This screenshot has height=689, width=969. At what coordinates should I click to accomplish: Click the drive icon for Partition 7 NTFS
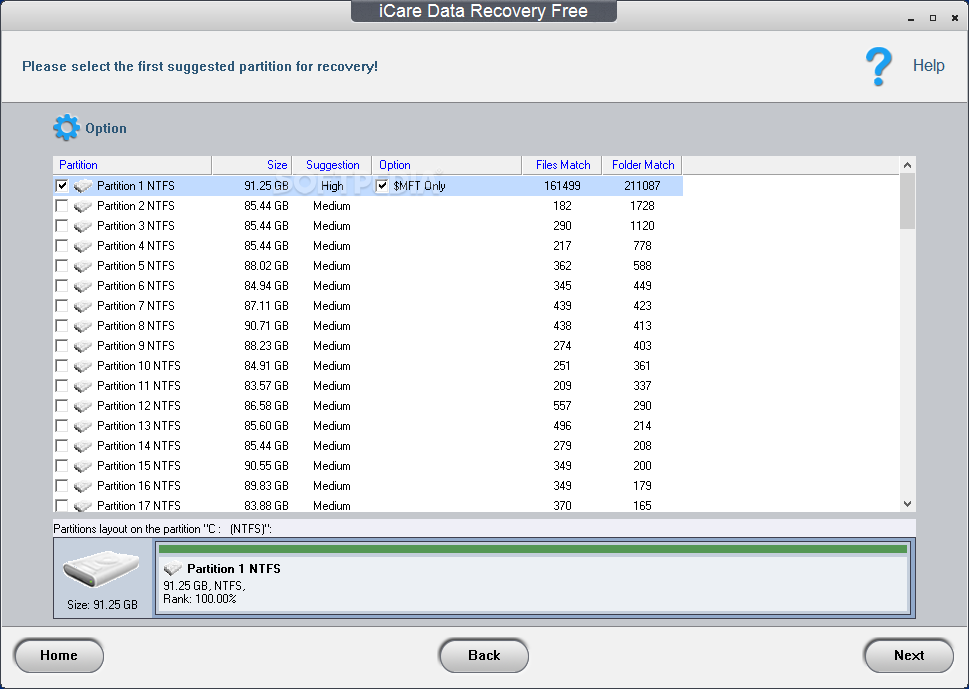pyautogui.click(x=83, y=306)
